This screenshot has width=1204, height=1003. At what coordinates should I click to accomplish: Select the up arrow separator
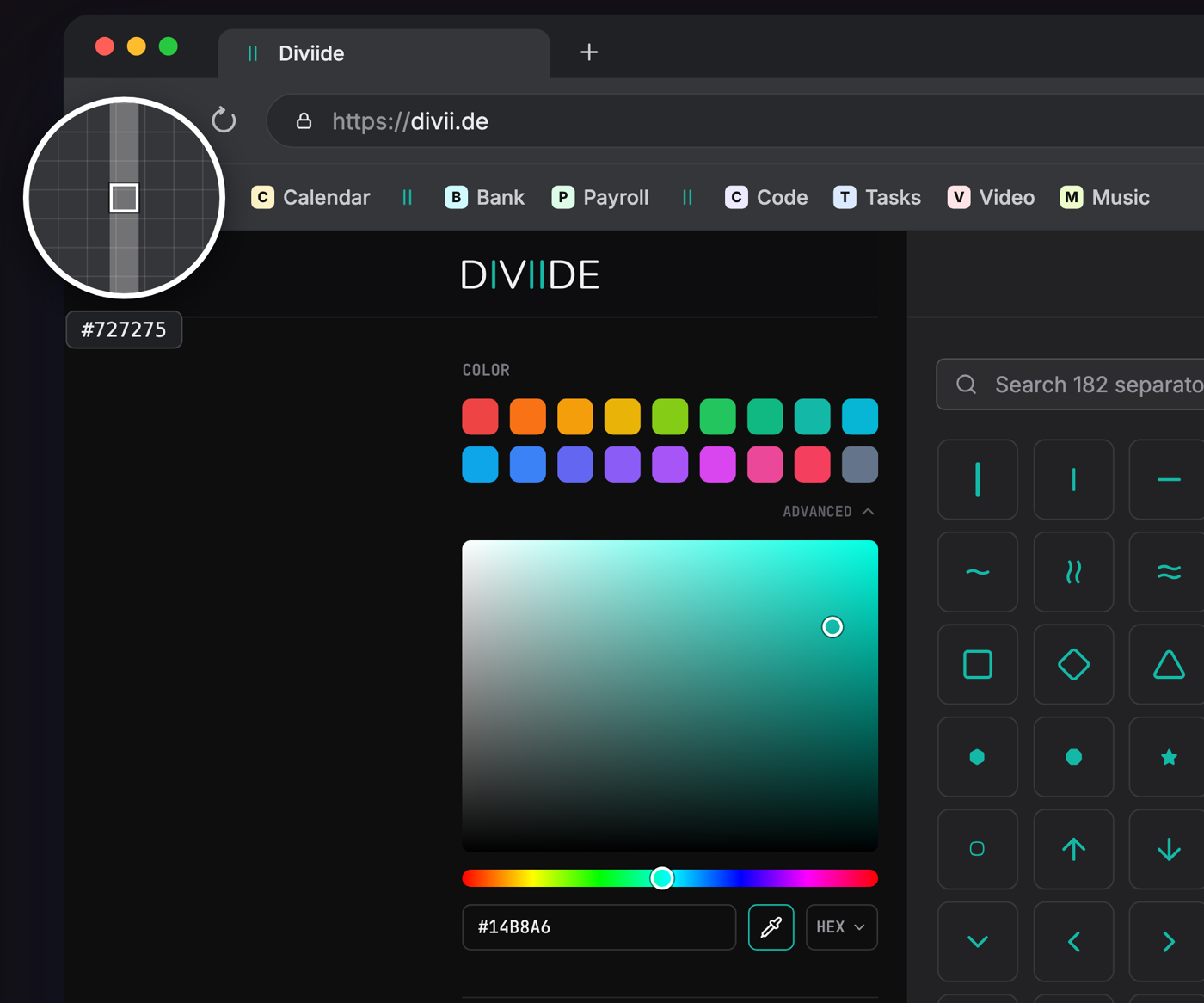click(x=1073, y=849)
